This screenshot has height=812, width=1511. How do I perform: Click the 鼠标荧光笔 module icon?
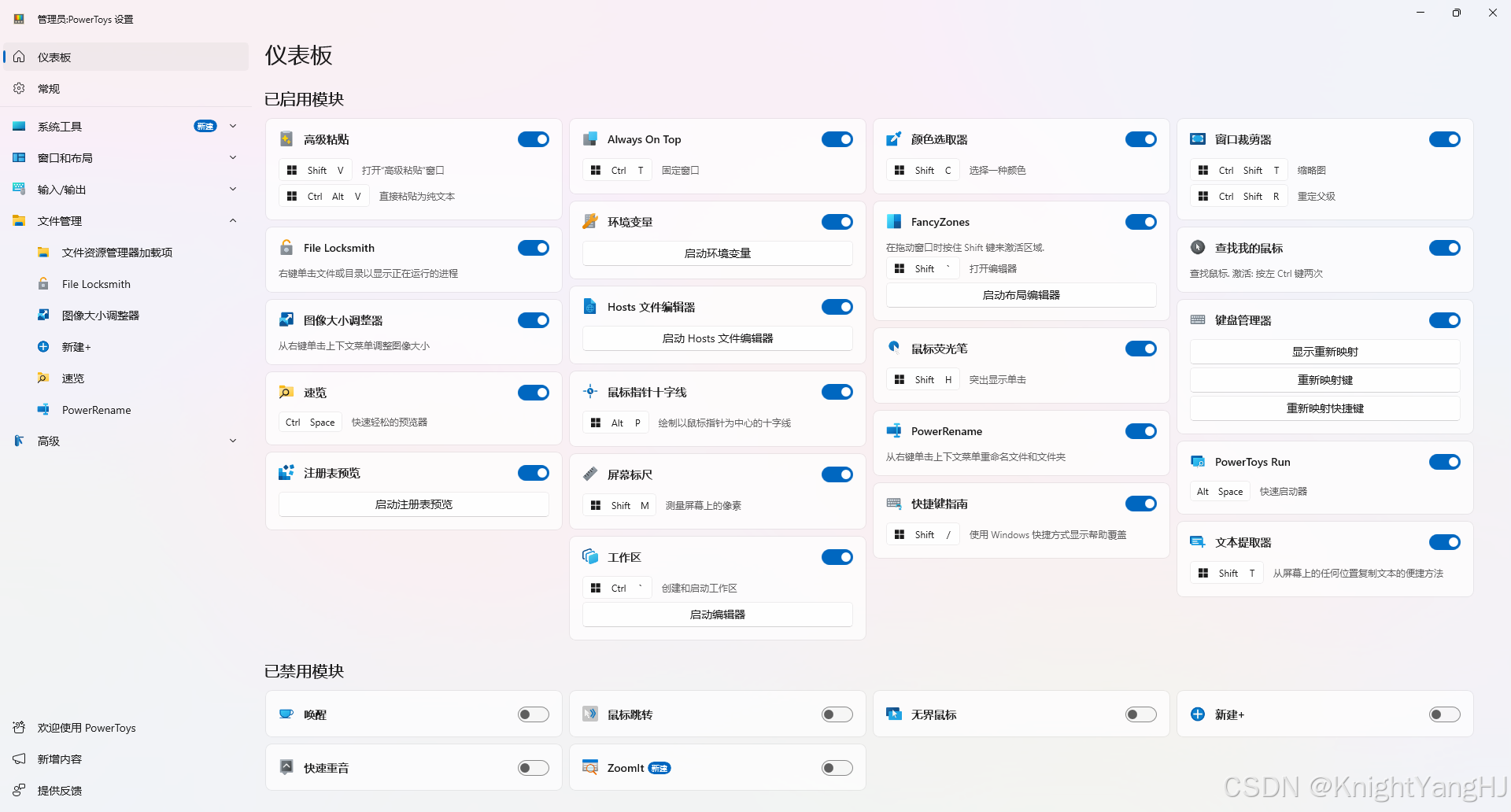pyautogui.click(x=894, y=349)
